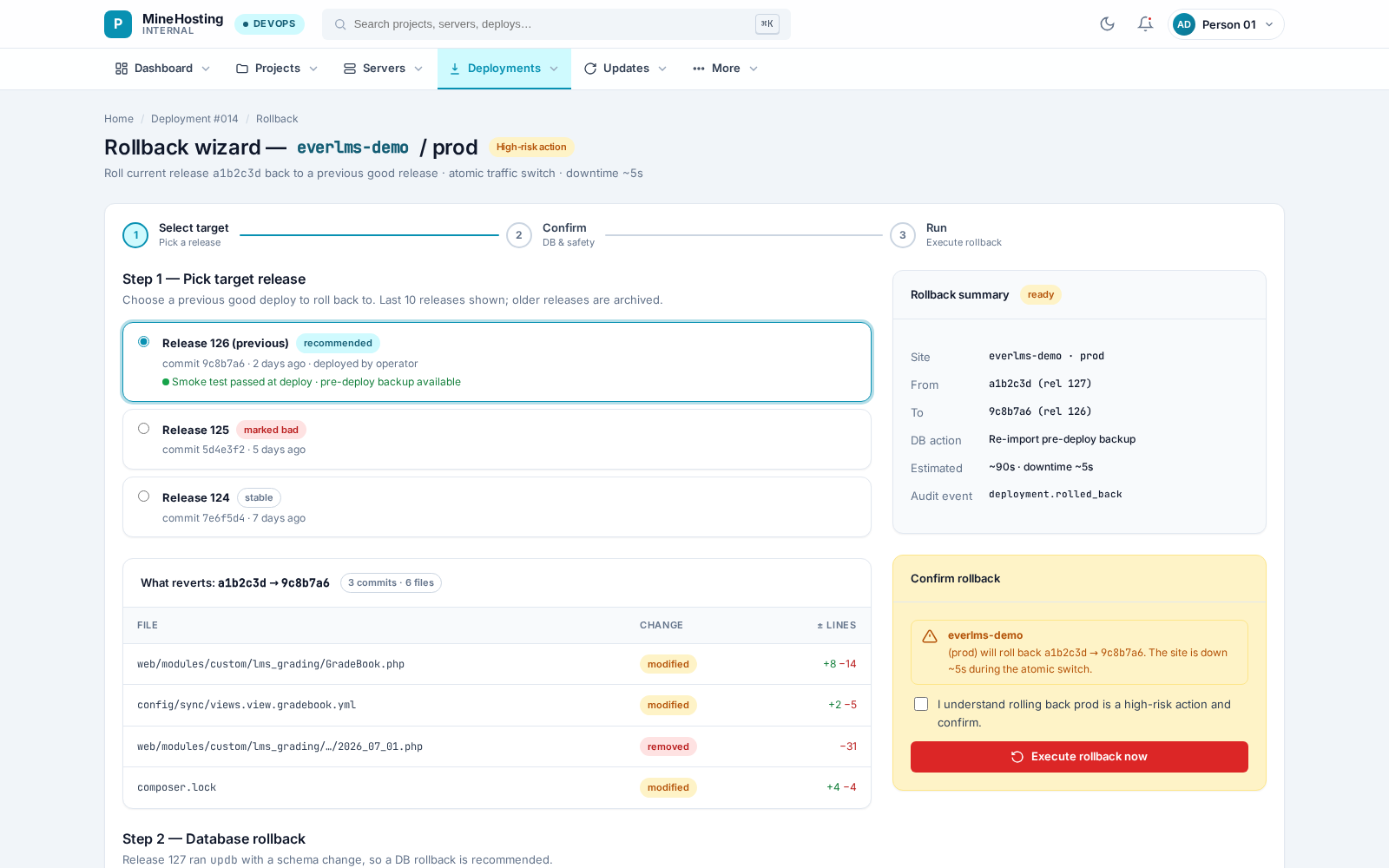Select Release 125 radio button
1389x868 pixels.
click(x=144, y=429)
